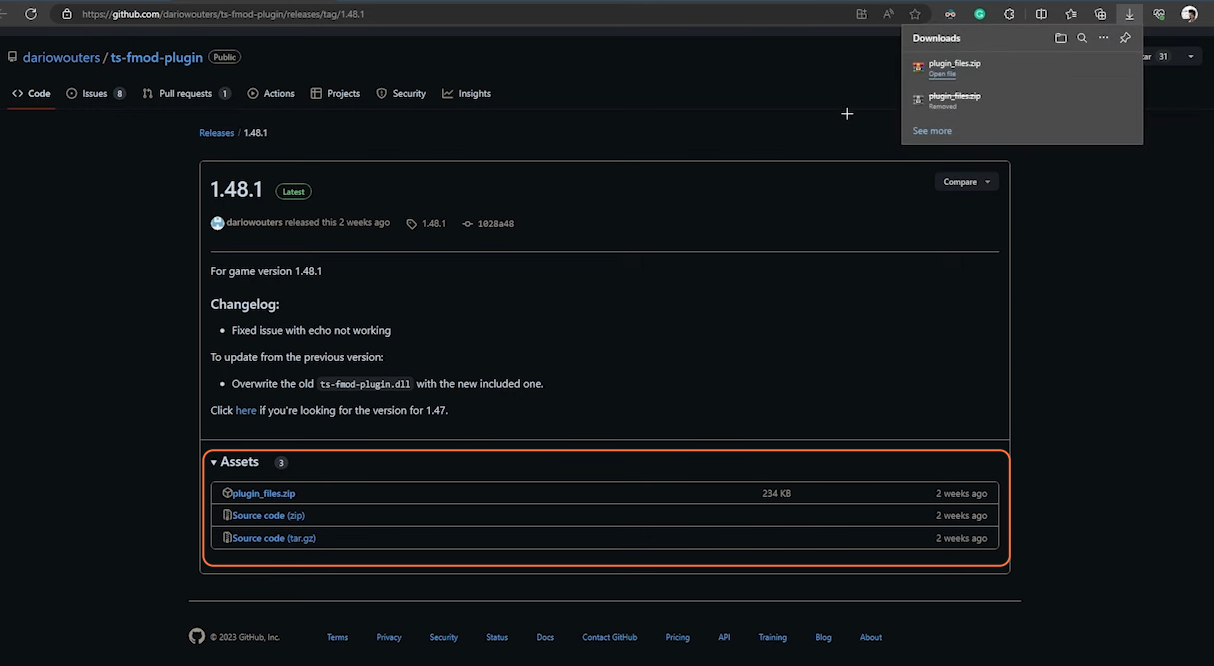
Task: Click the spy-glasses extension icon in the toolbar
Action: 950,14
